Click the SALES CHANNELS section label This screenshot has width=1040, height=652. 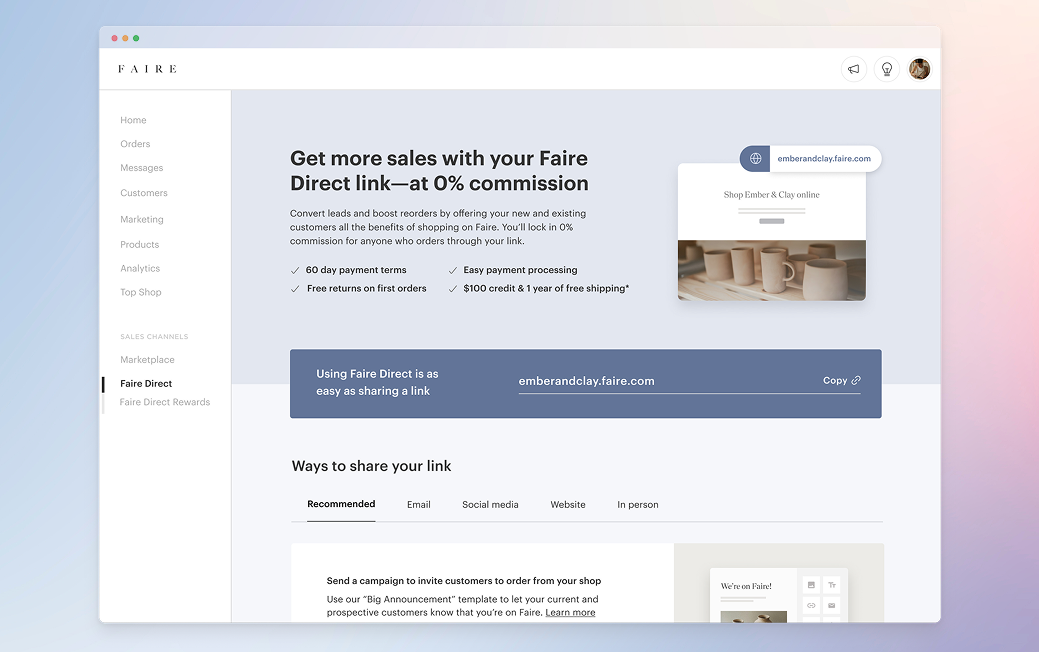(155, 337)
